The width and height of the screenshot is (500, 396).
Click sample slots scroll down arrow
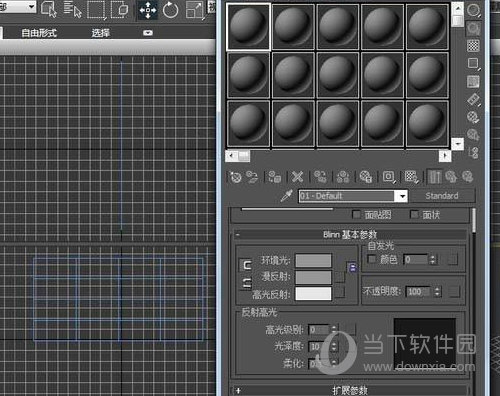point(458,144)
